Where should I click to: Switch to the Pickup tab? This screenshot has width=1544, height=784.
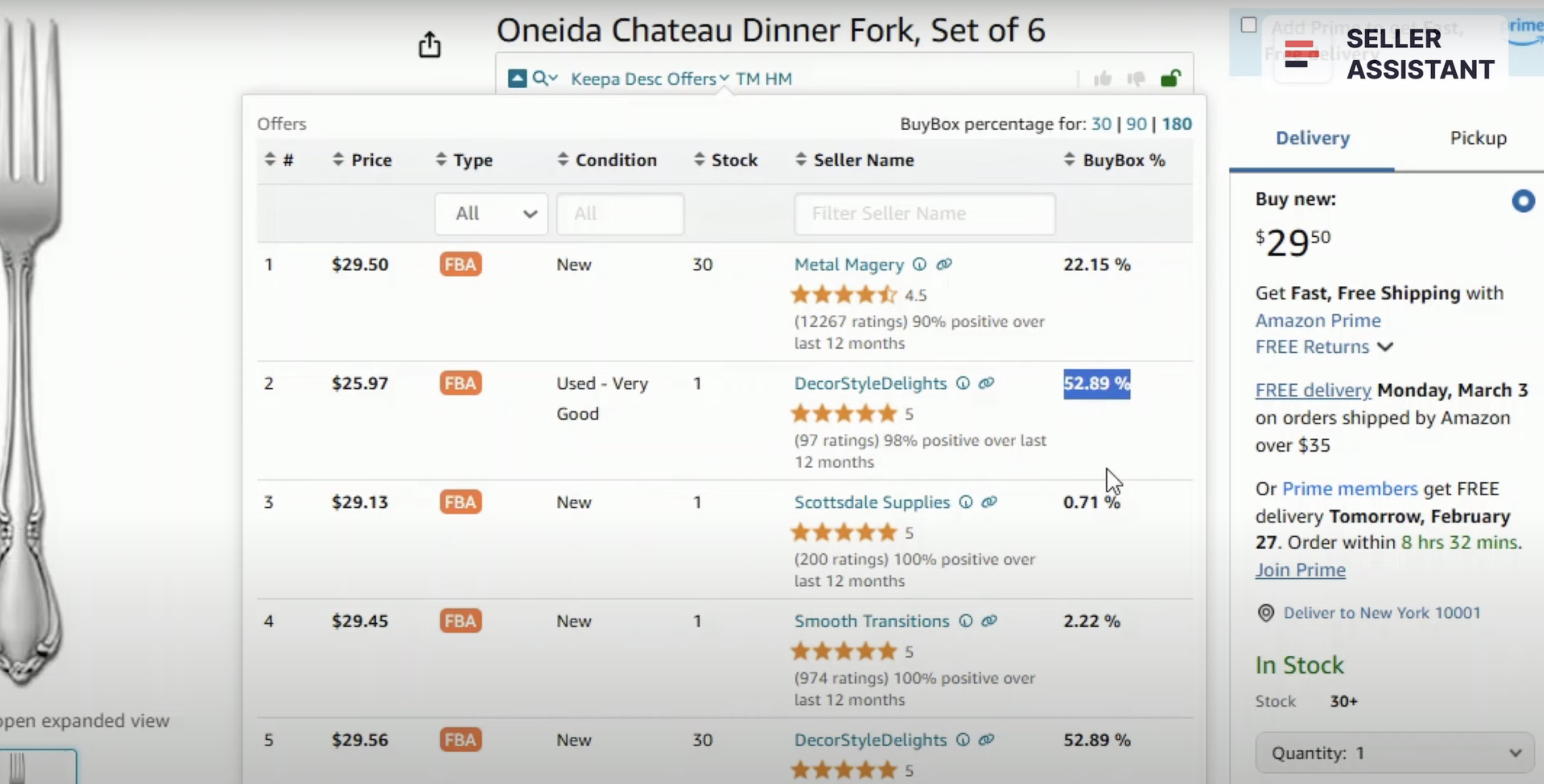click(x=1478, y=138)
